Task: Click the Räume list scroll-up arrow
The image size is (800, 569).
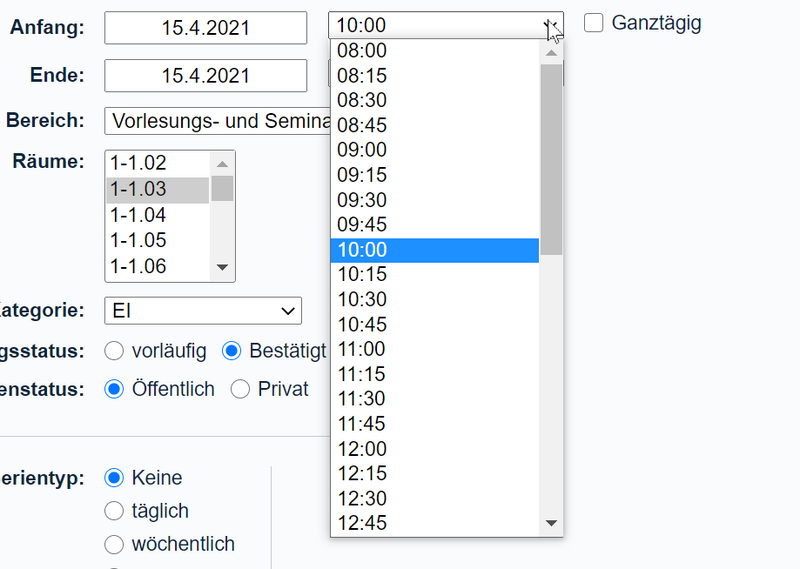Action: 222,164
